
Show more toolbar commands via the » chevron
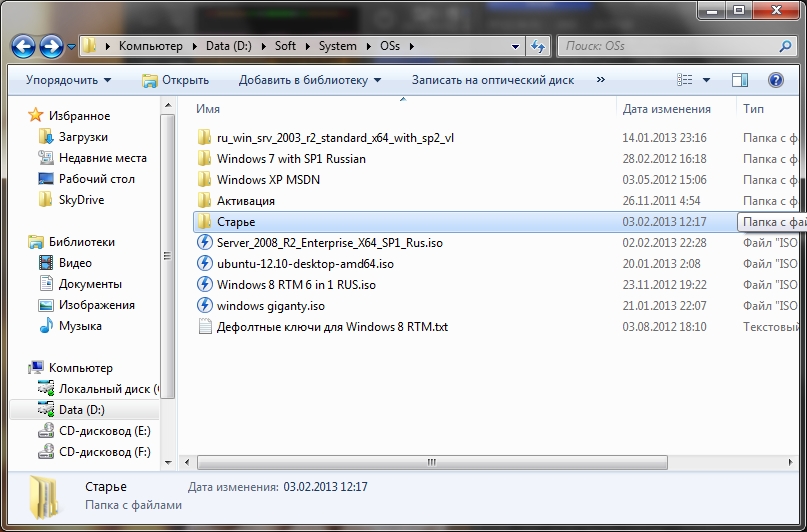pos(601,80)
